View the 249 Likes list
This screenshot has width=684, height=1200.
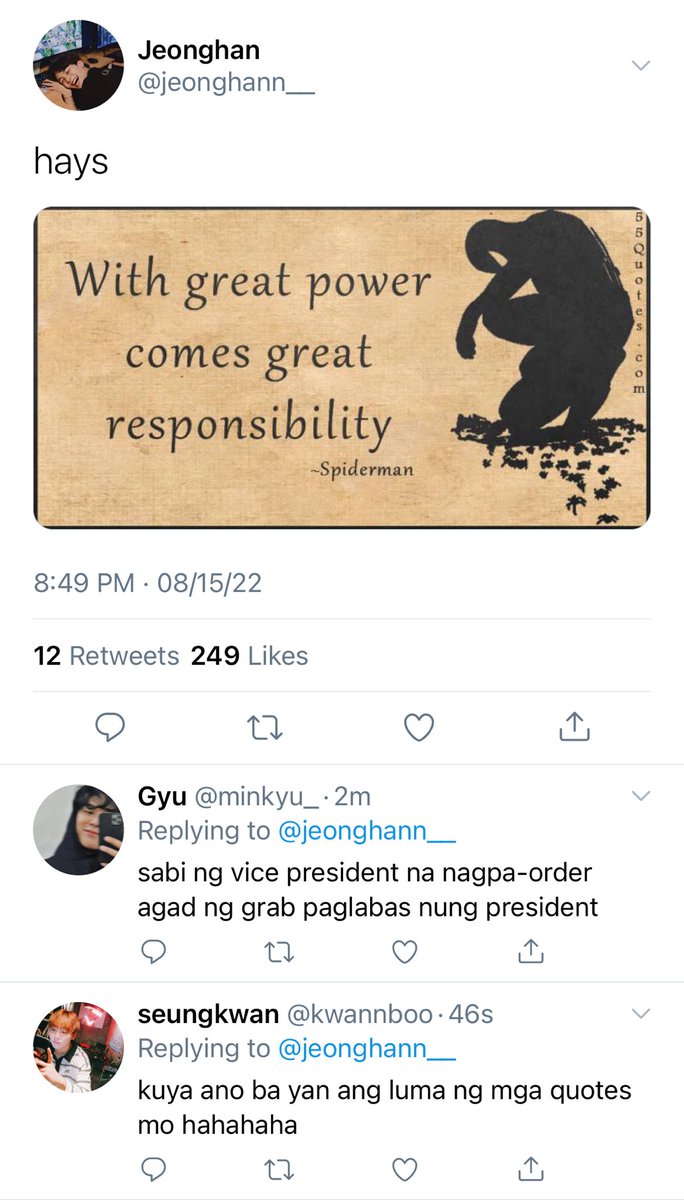[249, 656]
